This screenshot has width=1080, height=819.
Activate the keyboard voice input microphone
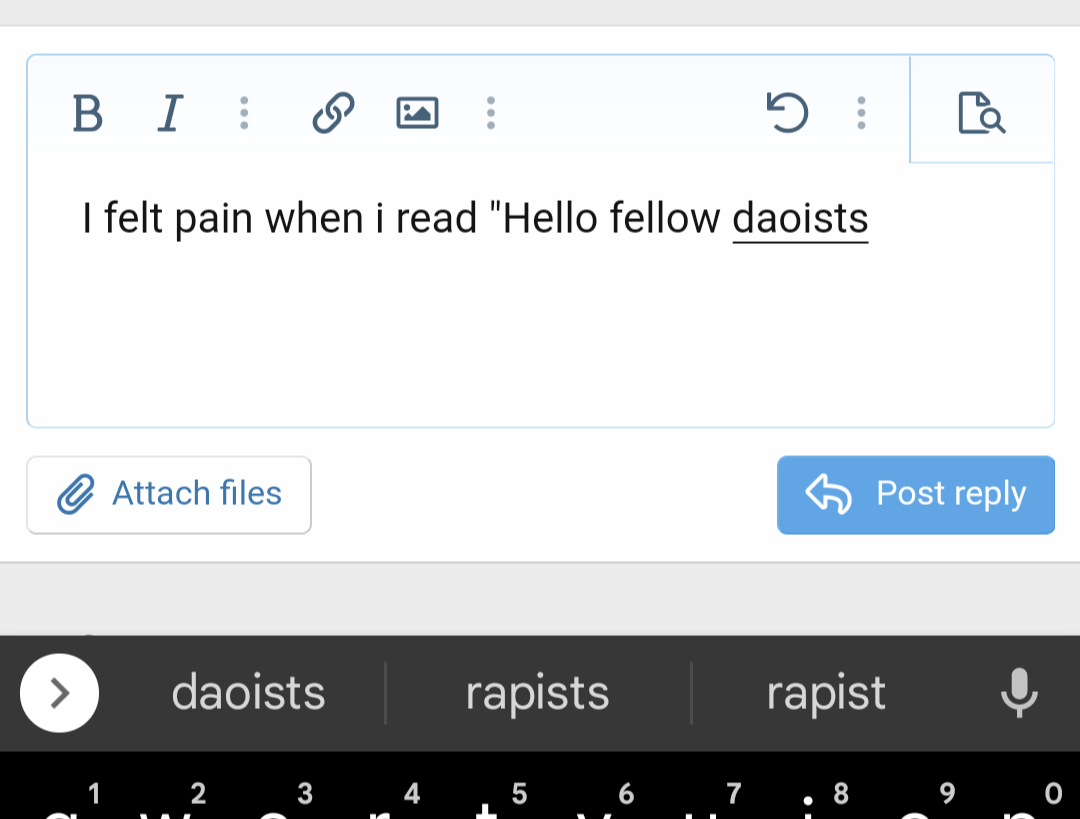click(x=1018, y=692)
